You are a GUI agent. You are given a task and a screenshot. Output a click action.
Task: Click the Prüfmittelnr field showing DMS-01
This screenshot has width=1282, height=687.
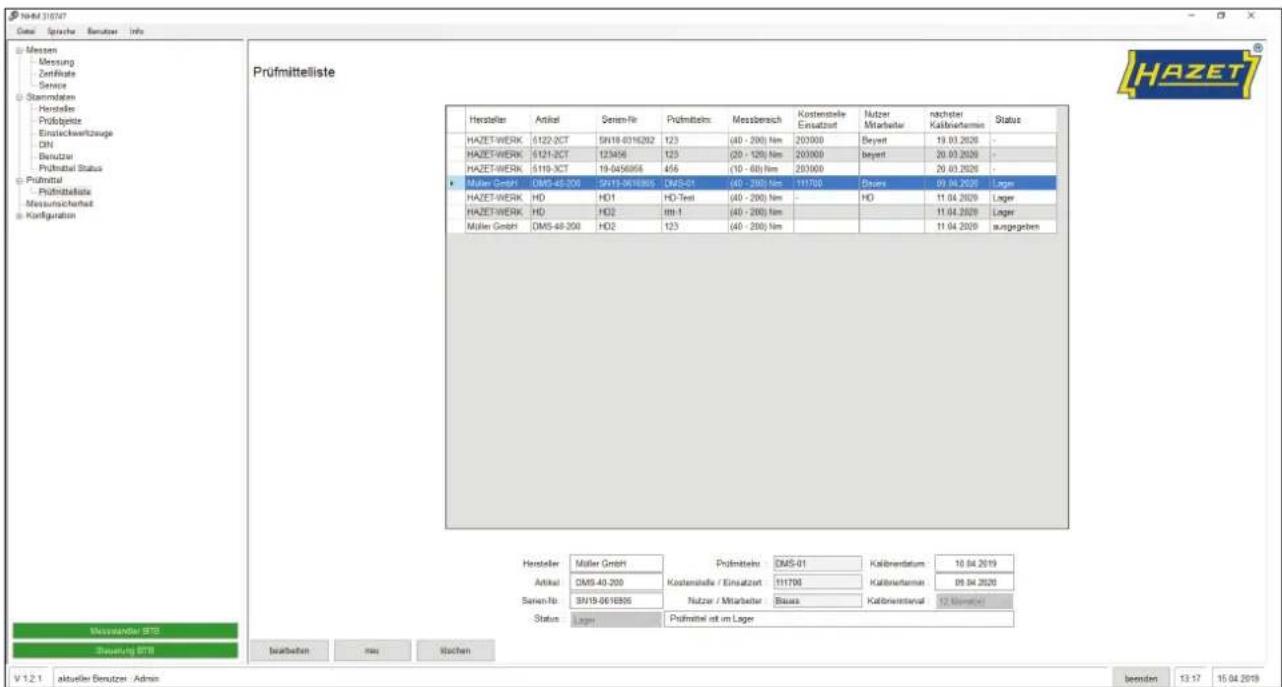817,563
